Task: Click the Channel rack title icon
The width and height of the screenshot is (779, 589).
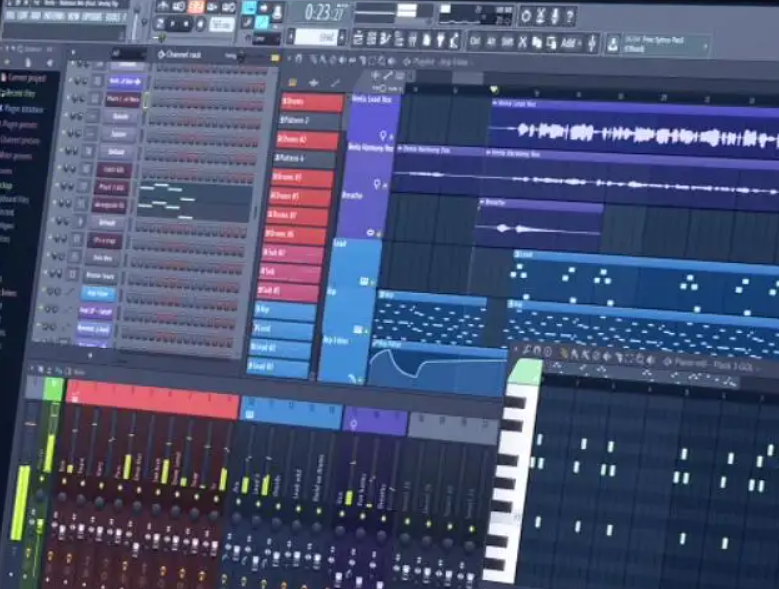Action: 161,55
